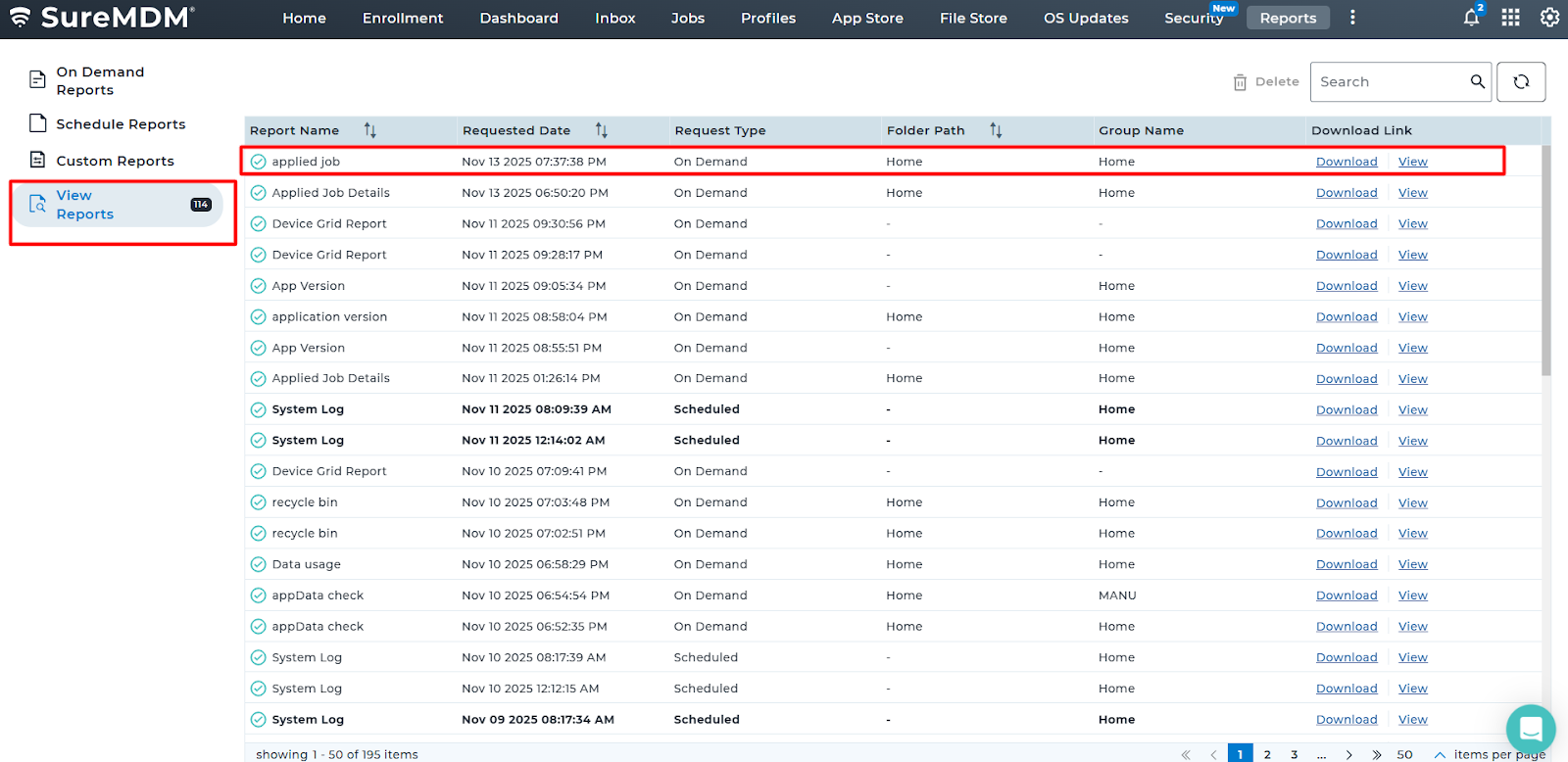Screen dimensions: 1568x762
Task: Sort by Requested Date column
Action: pyautogui.click(x=602, y=130)
